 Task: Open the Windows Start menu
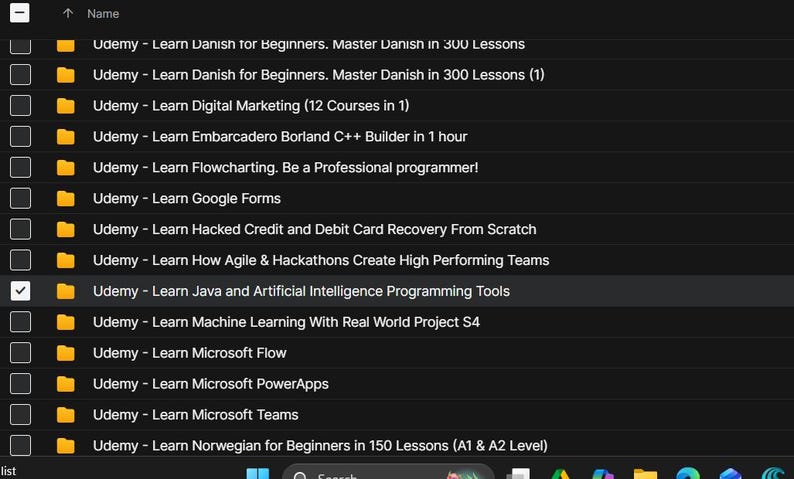point(258,474)
